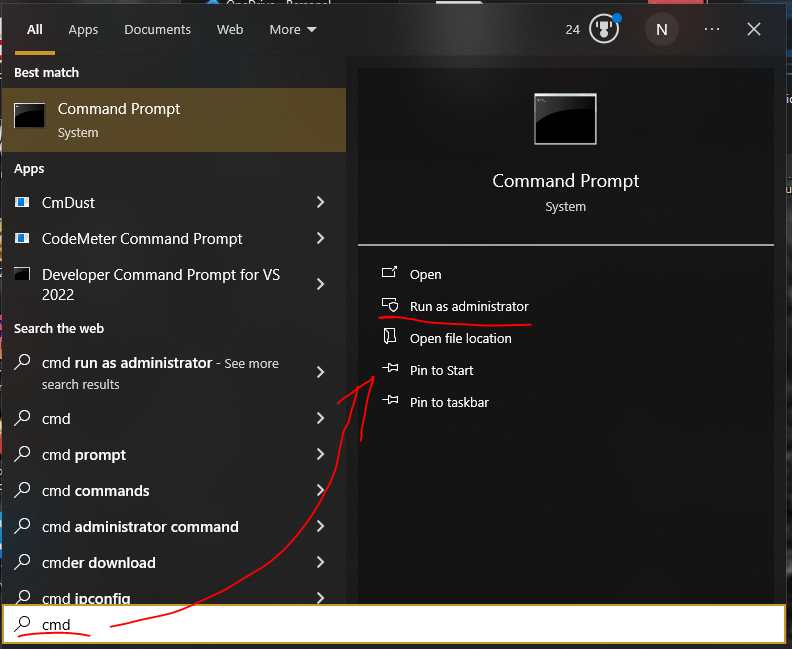Click the large Command Prompt preview icon

[x=565, y=120]
